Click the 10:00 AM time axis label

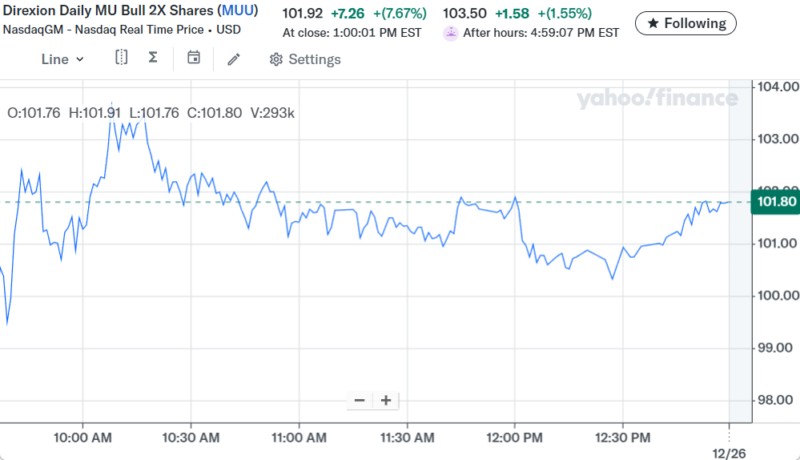click(82, 437)
